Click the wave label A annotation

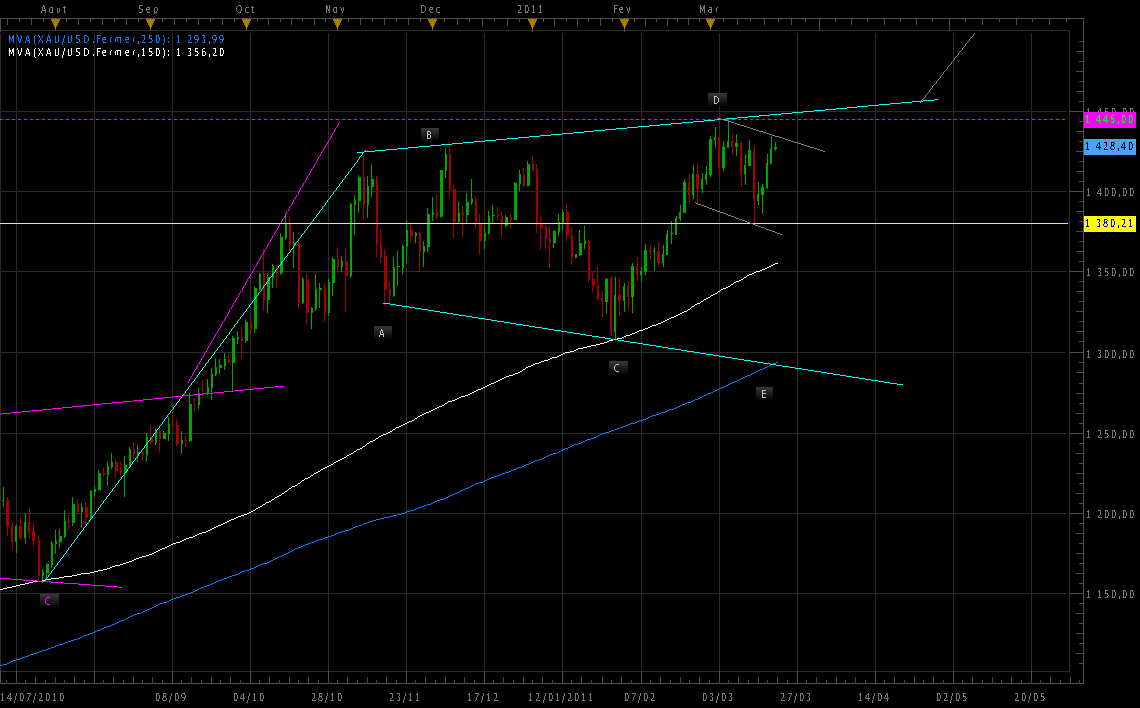click(381, 332)
